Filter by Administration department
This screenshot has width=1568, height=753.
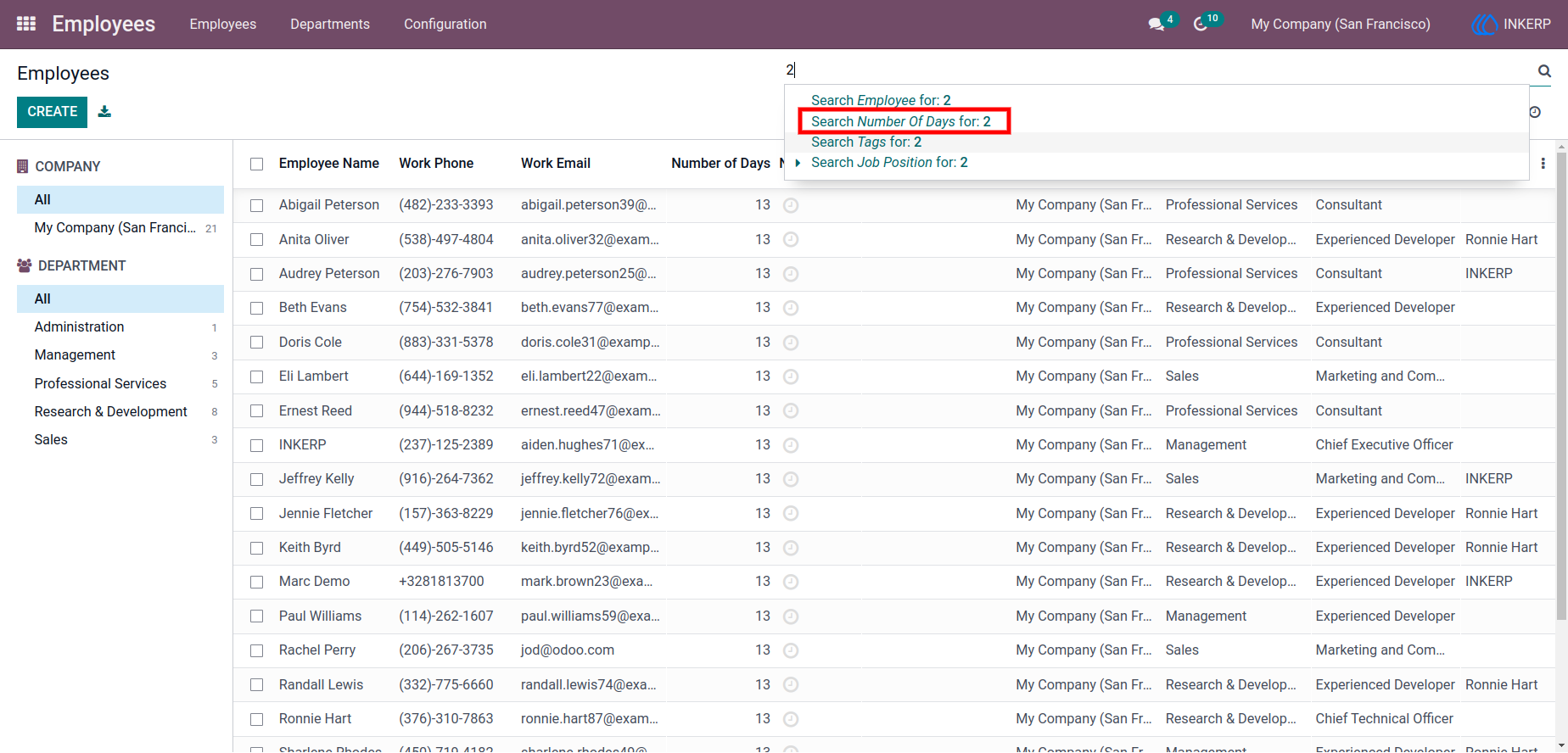click(120, 327)
